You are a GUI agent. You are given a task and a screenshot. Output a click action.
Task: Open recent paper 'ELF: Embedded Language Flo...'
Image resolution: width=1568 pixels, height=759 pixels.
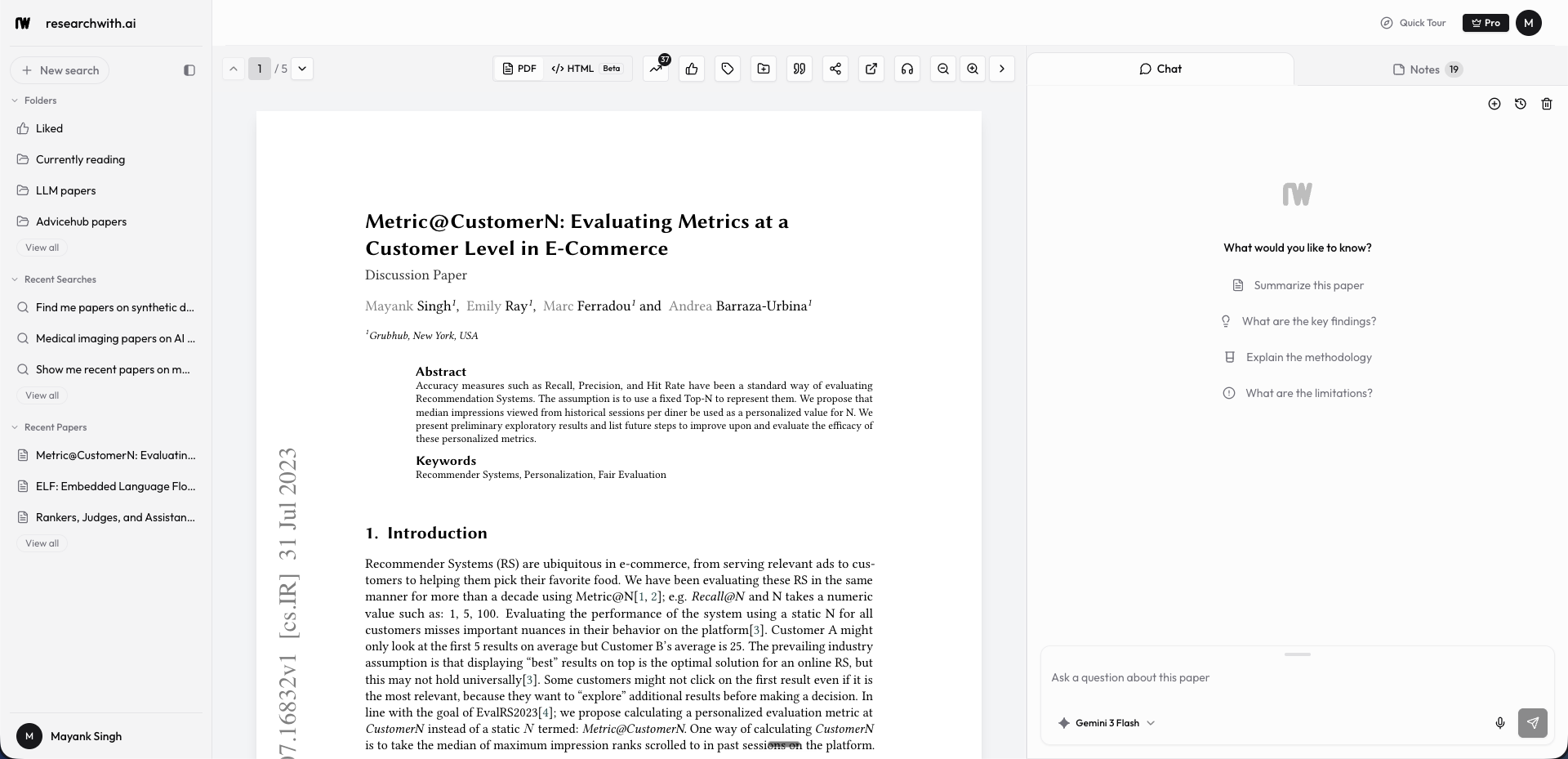[105, 486]
